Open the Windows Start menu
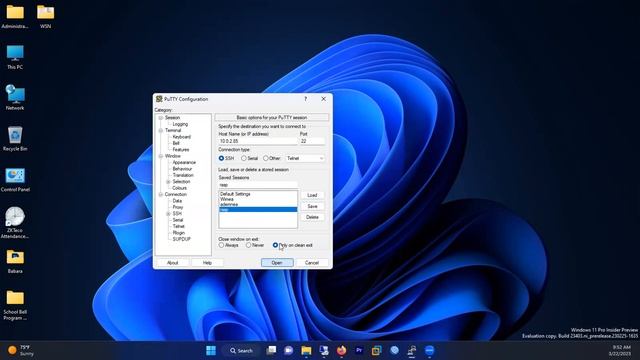The width and height of the screenshot is (640, 360). [x=211, y=350]
